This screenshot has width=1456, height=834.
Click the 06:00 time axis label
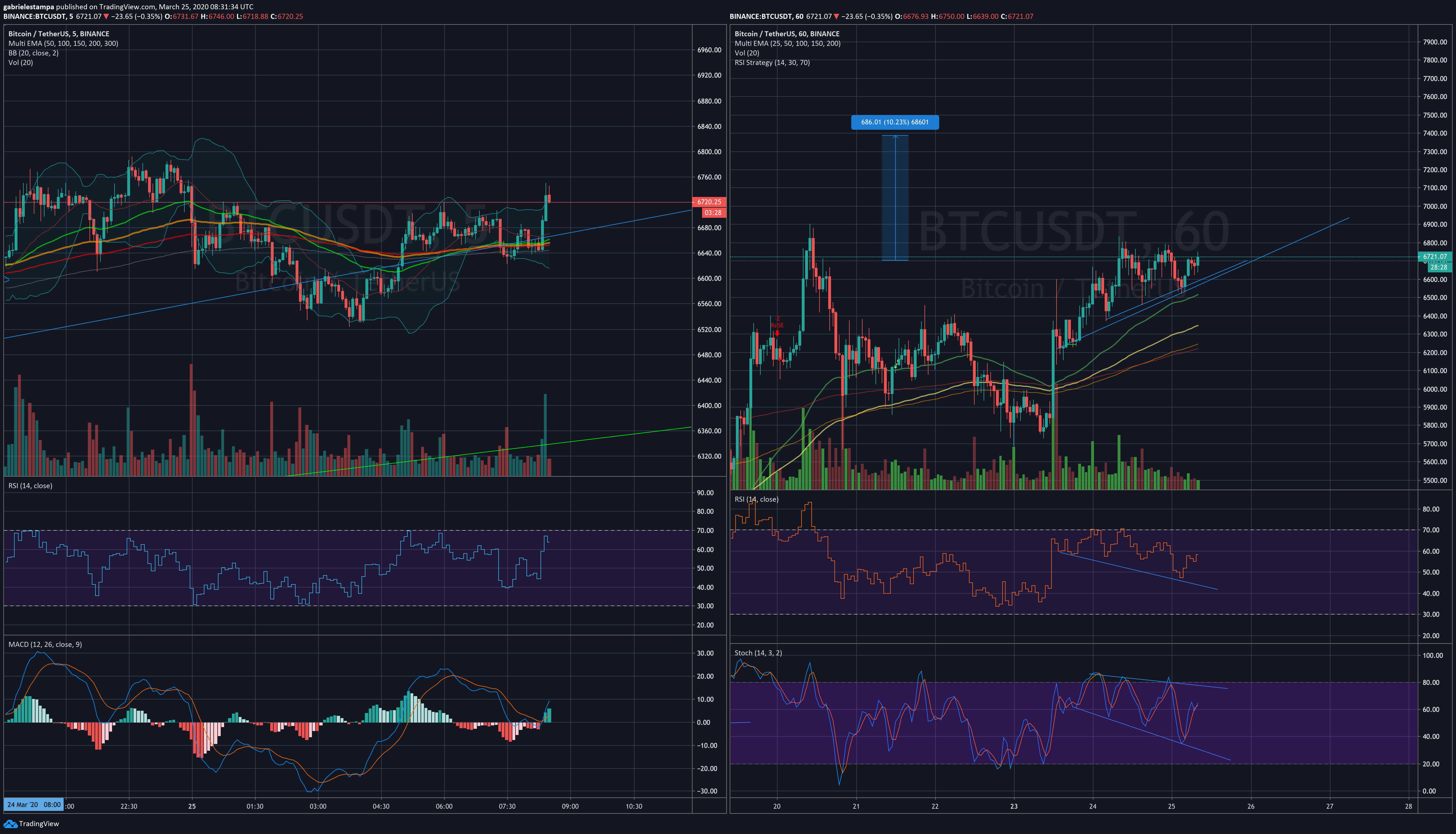point(444,806)
